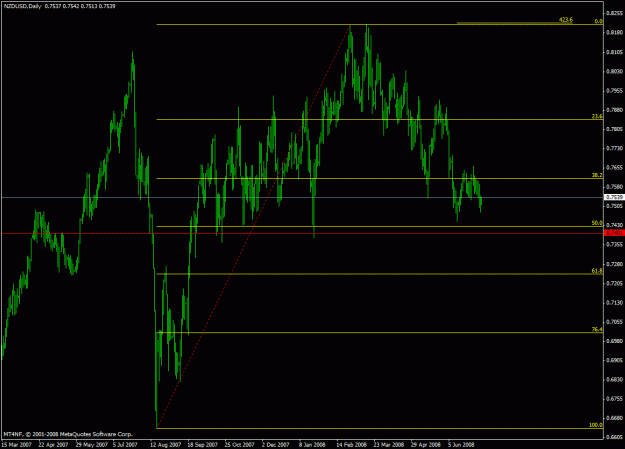625x449 pixels.
Task: Click the 18 Sep 2007 date label
Action: click(202, 445)
